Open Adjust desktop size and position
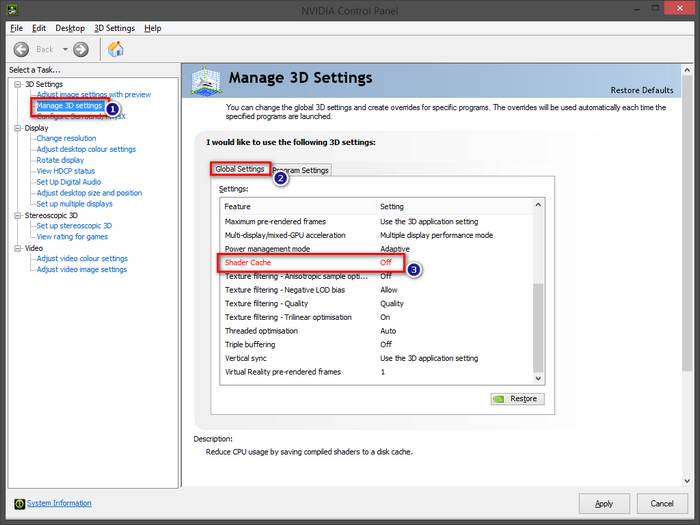This screenshot has width=700, height=525. point(89,193)
